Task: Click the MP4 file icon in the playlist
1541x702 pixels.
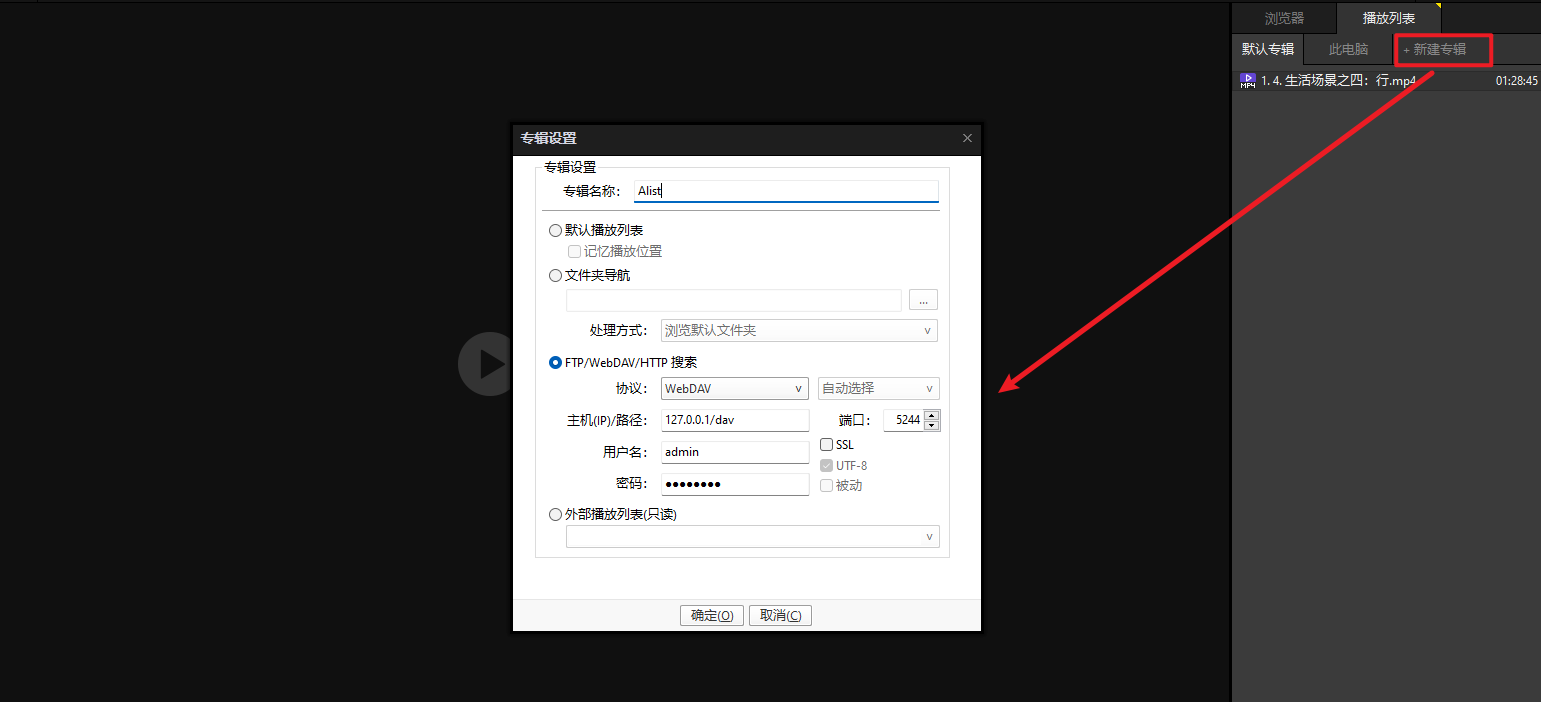Action: tap(1247, 81)
